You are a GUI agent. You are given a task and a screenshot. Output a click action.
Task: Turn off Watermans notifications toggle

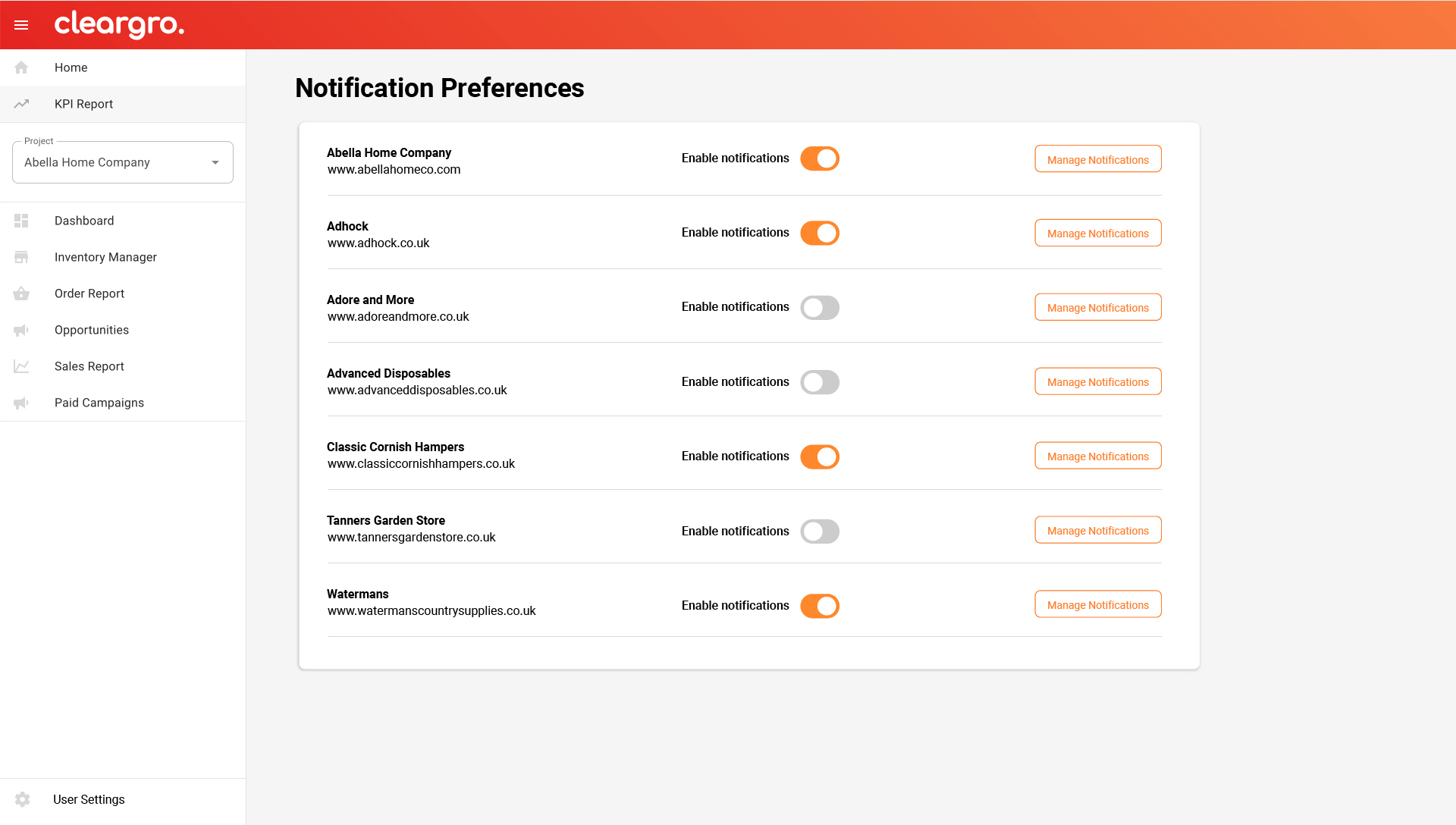[x=820, y=606]
